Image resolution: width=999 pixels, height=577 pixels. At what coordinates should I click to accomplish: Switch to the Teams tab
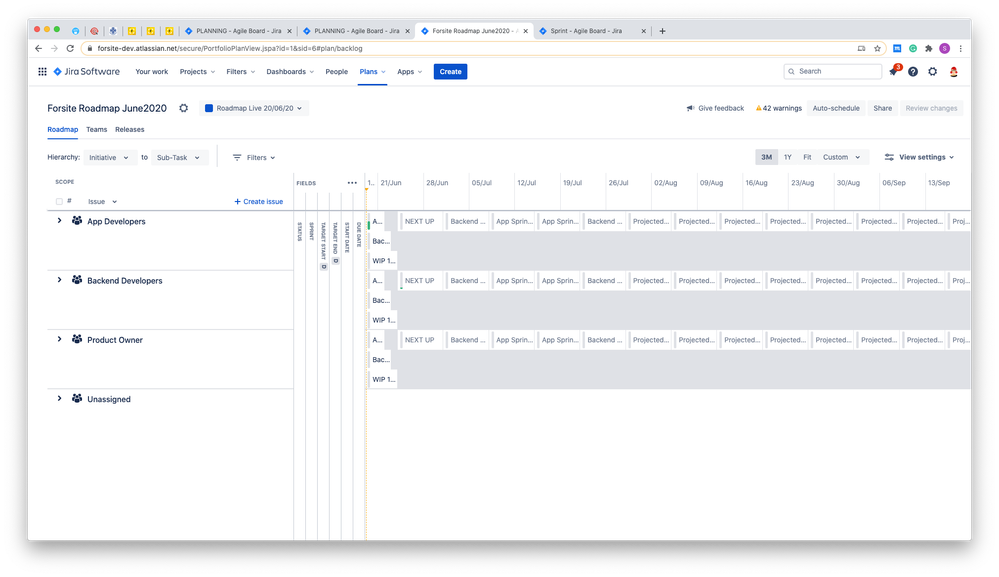click(x=97, y=129)
